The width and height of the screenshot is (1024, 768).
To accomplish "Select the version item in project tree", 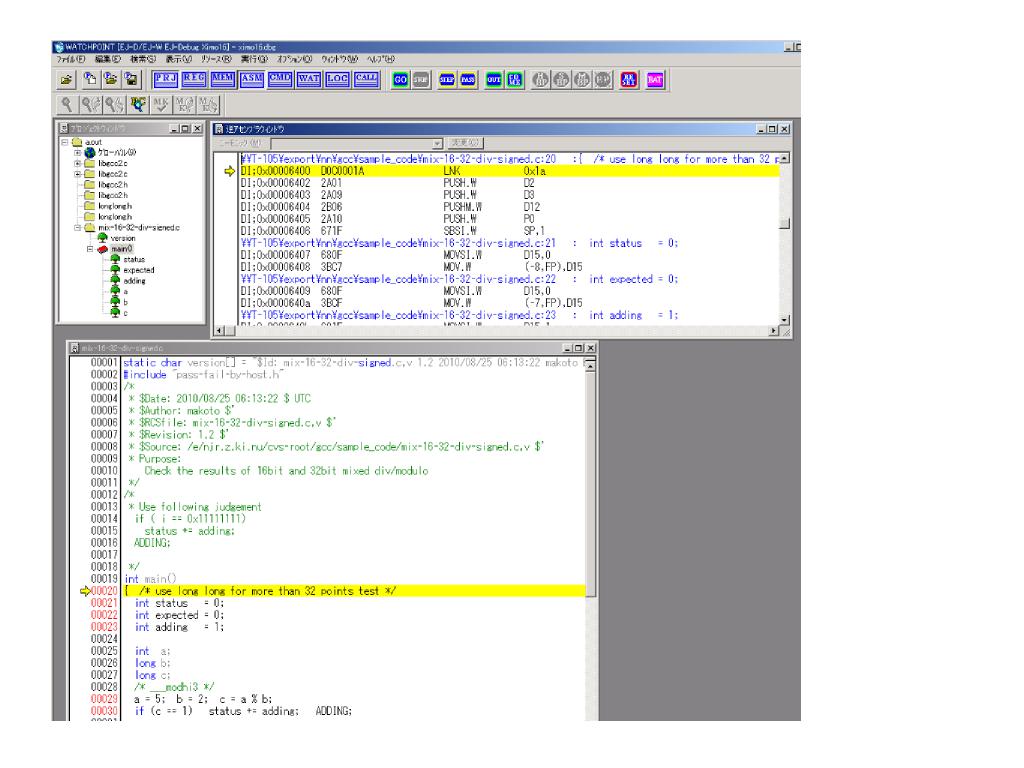I will (123, 238).
